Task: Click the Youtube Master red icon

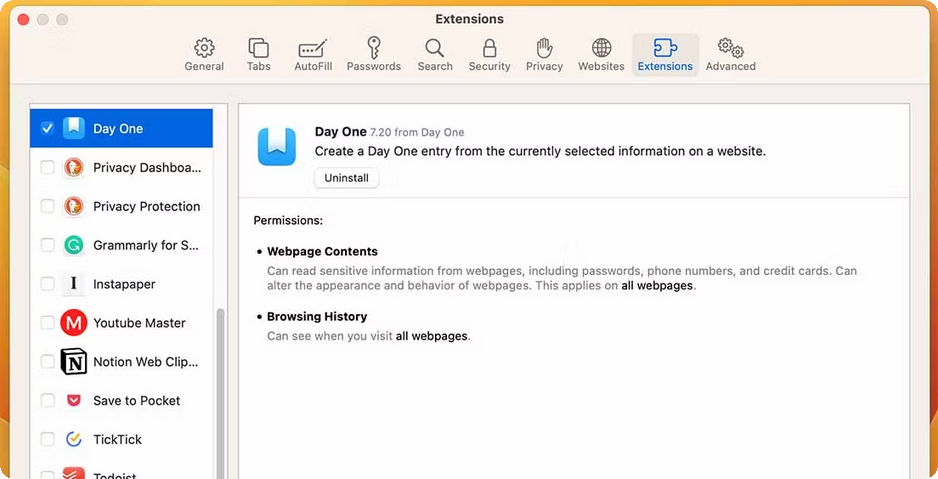Action: pos(74,323)
